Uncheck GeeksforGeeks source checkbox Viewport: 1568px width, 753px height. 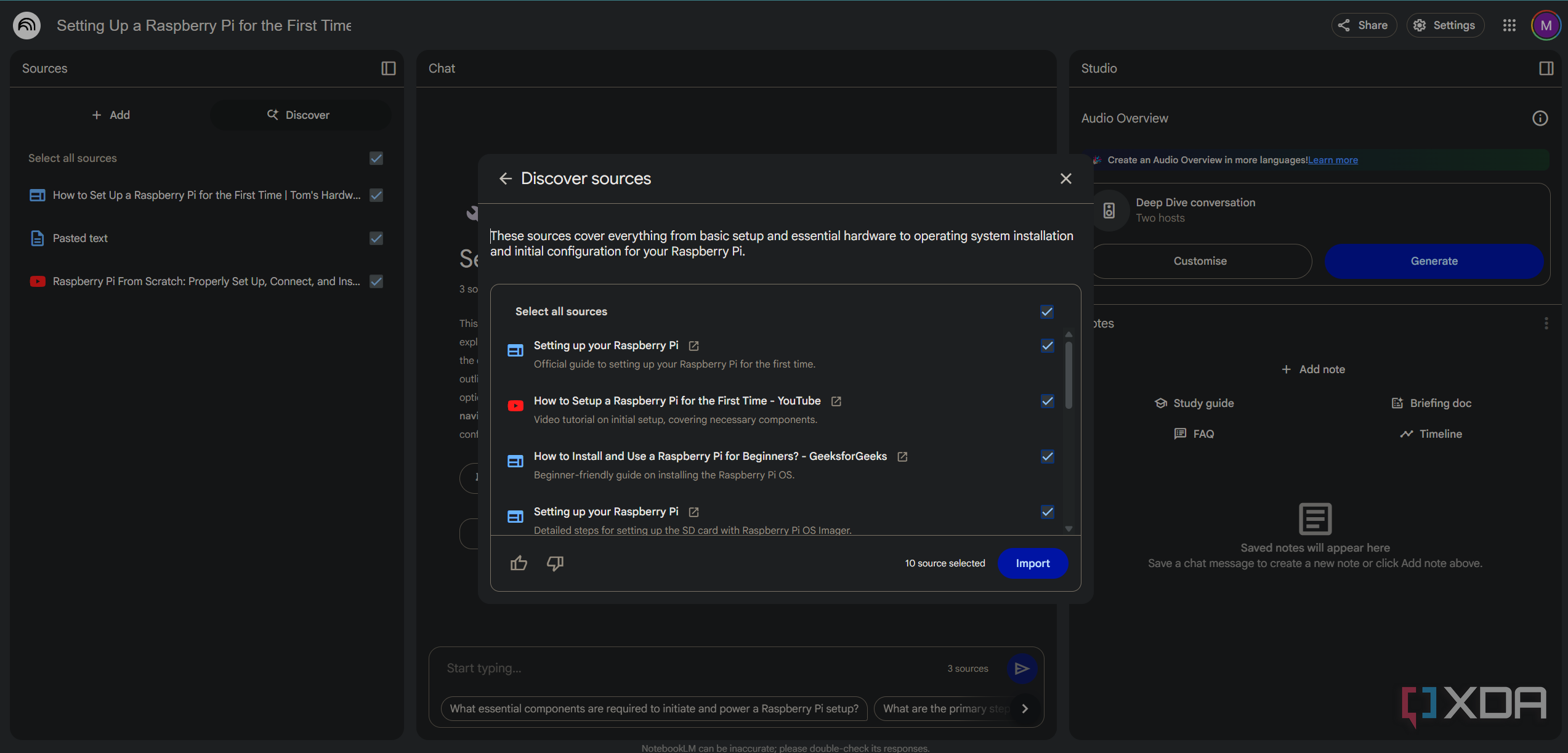(x=1047, y=457)
